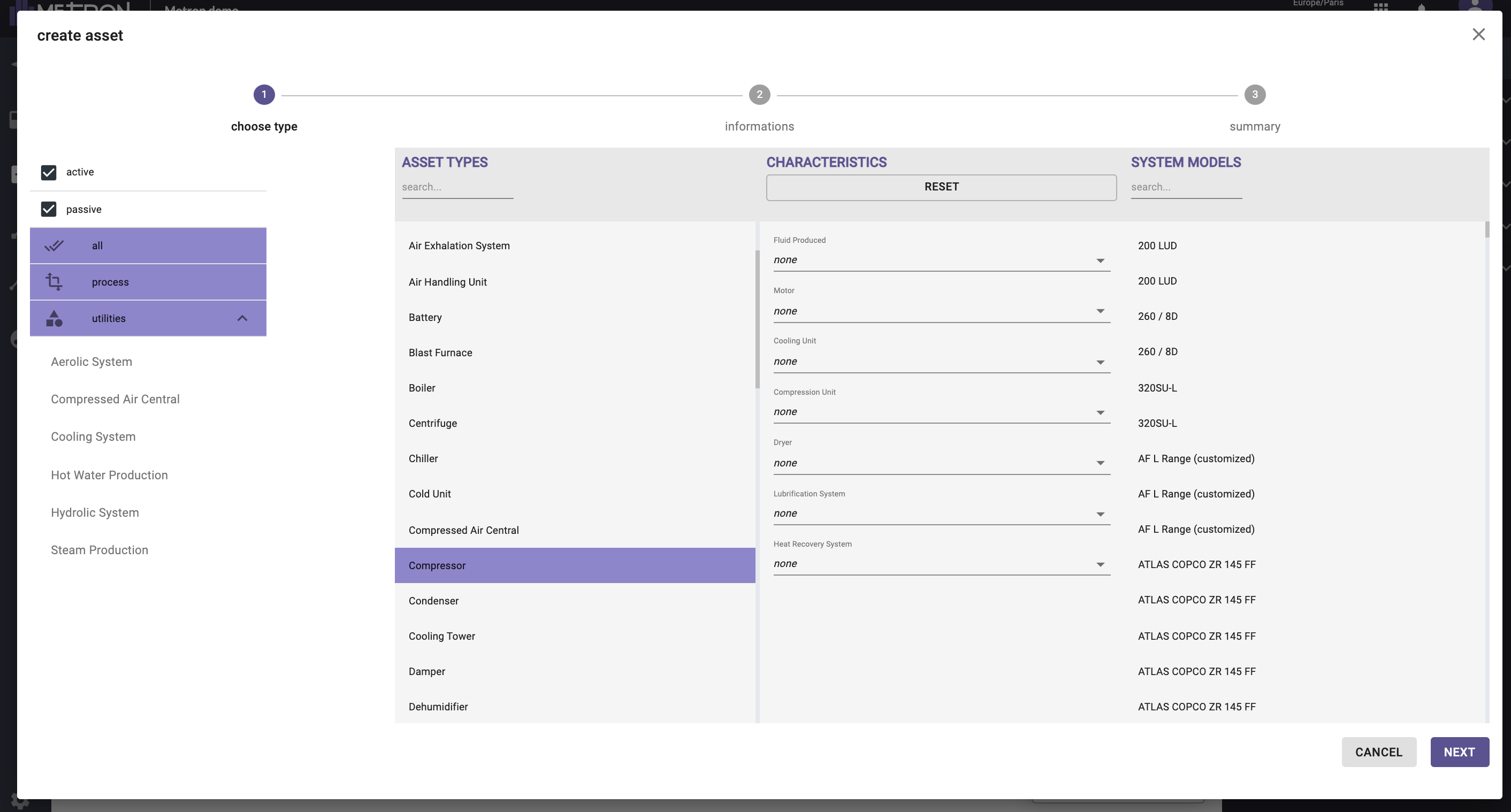Focus the system models search field
1511x812 pixels.
pyautogui.click(x=1186, y=187)
